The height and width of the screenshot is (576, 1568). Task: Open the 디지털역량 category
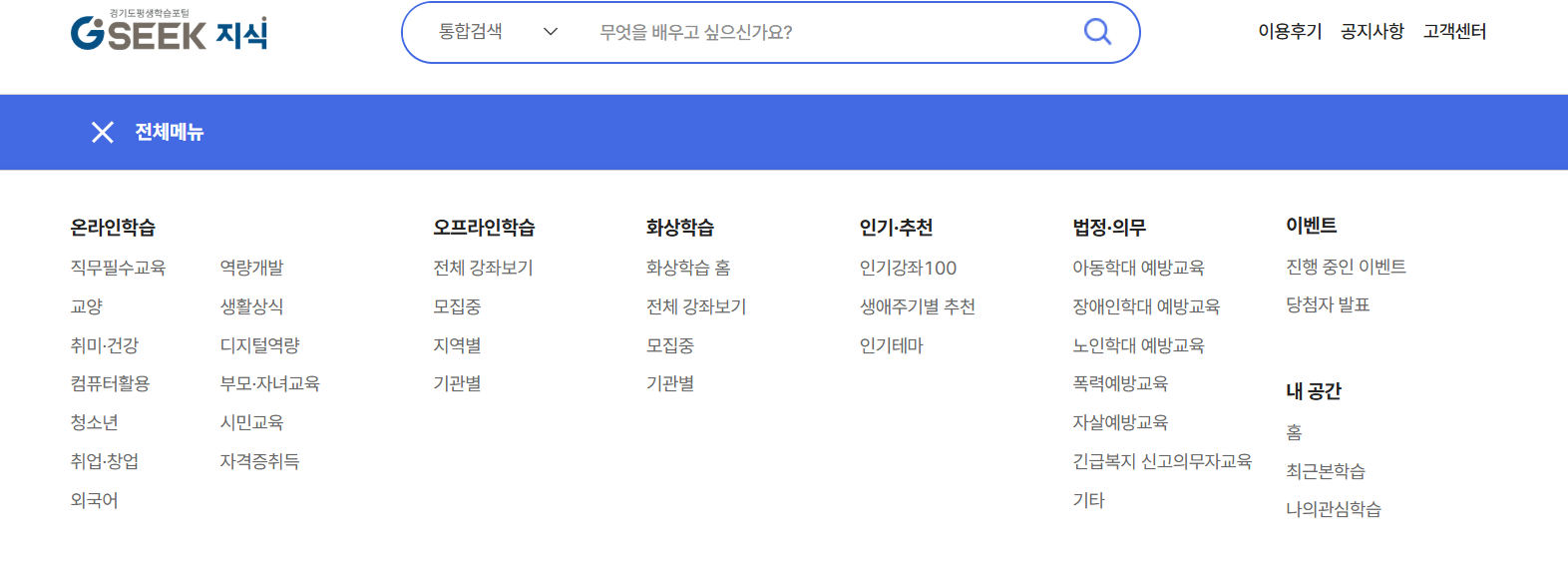[x=260, y=345]
